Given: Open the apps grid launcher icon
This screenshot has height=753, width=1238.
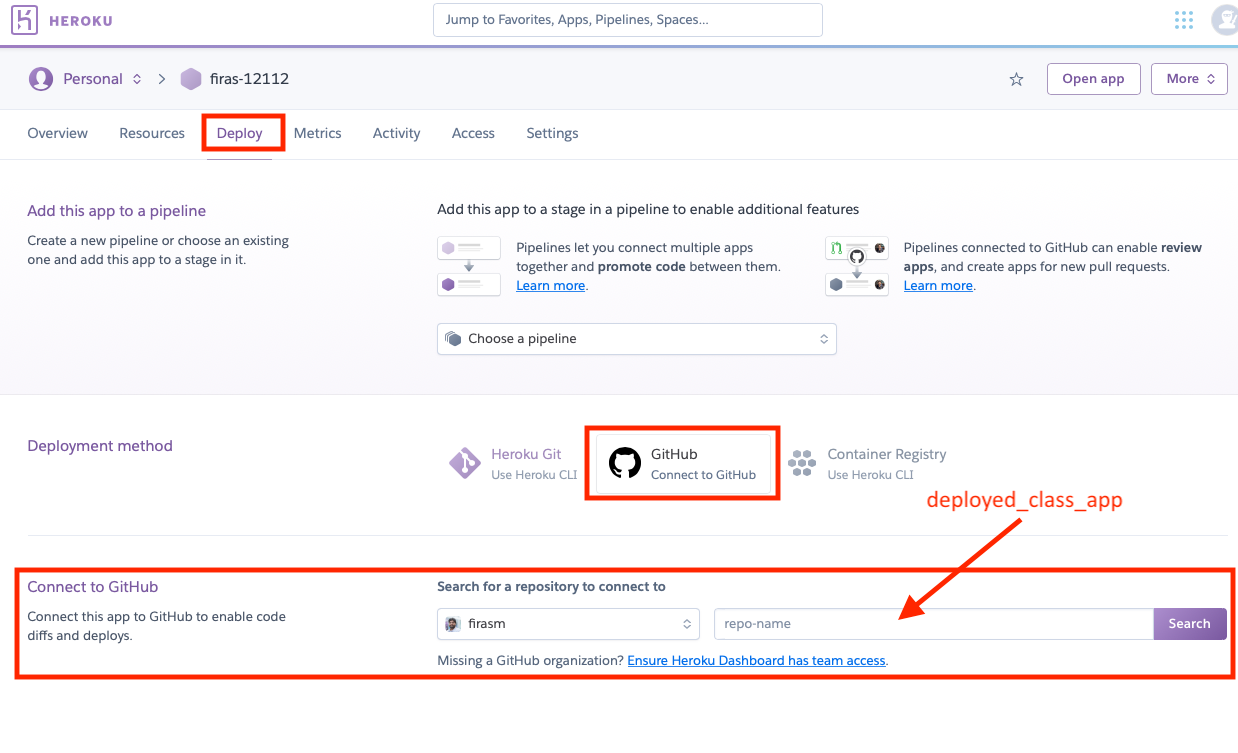Looking at the screenshot, I should coord(1184,19).
